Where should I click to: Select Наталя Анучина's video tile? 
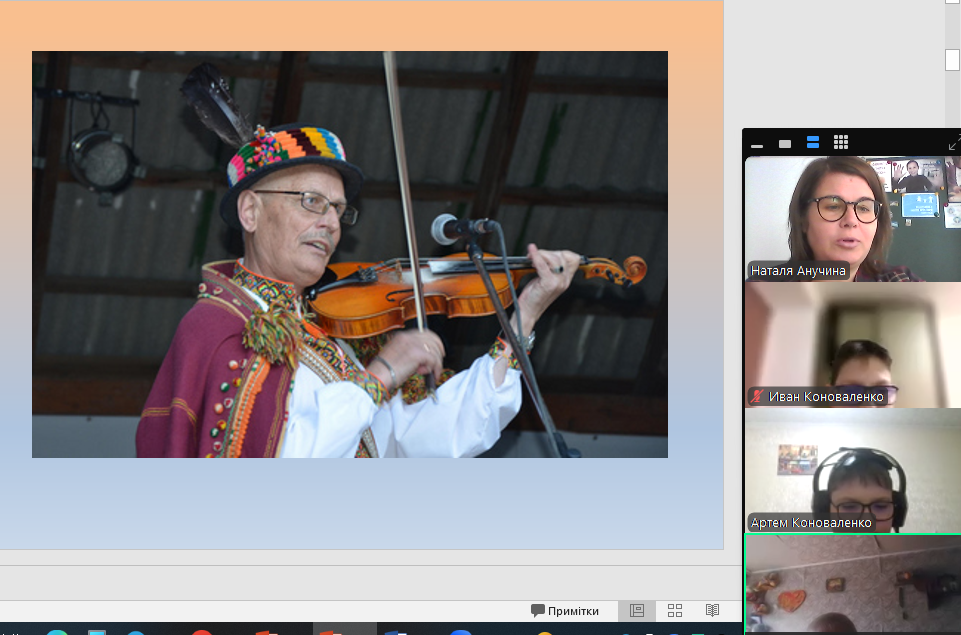click(x=853, y=219)
